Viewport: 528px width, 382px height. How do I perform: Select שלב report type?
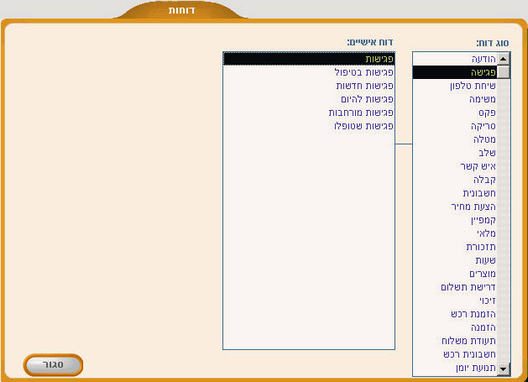(x=455, y=153)
